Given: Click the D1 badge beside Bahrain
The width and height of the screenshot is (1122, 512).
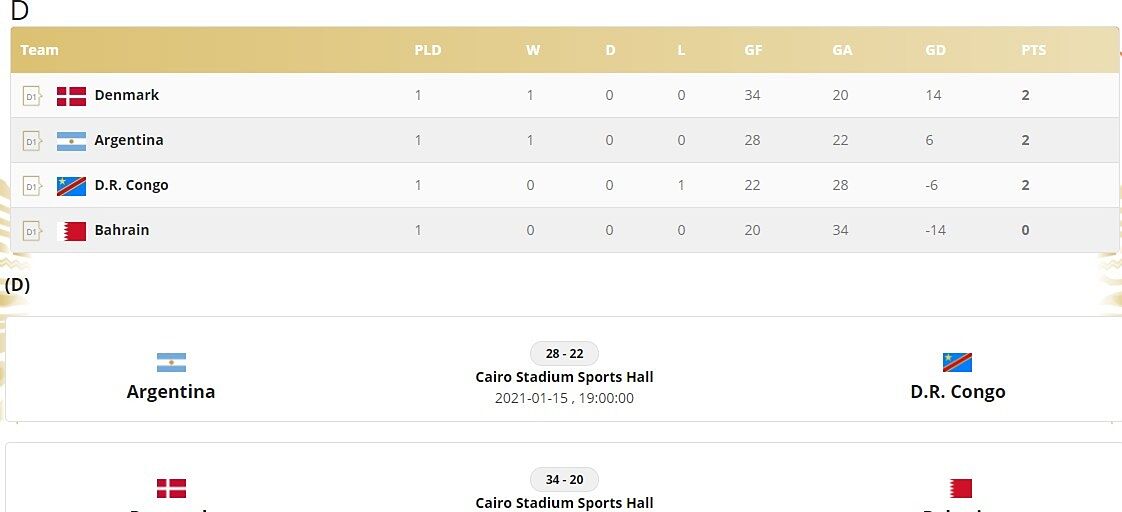Looking at the screenshot, I should 31,231.
